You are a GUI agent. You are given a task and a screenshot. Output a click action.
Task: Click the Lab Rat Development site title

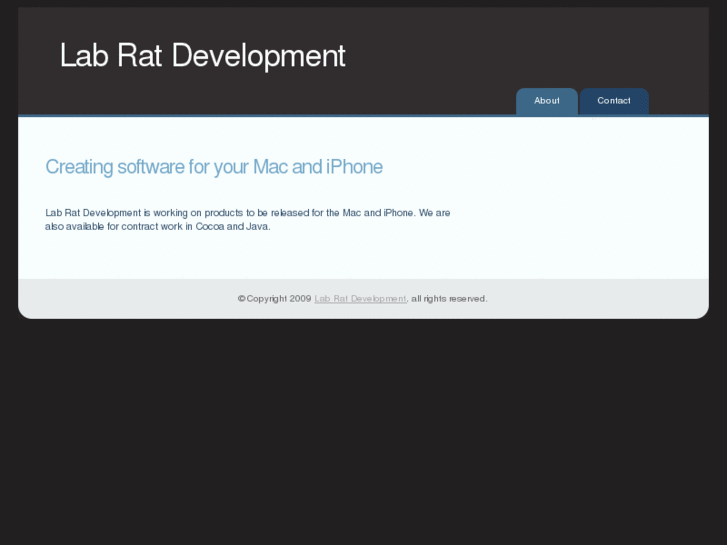[x=202, y=56]
